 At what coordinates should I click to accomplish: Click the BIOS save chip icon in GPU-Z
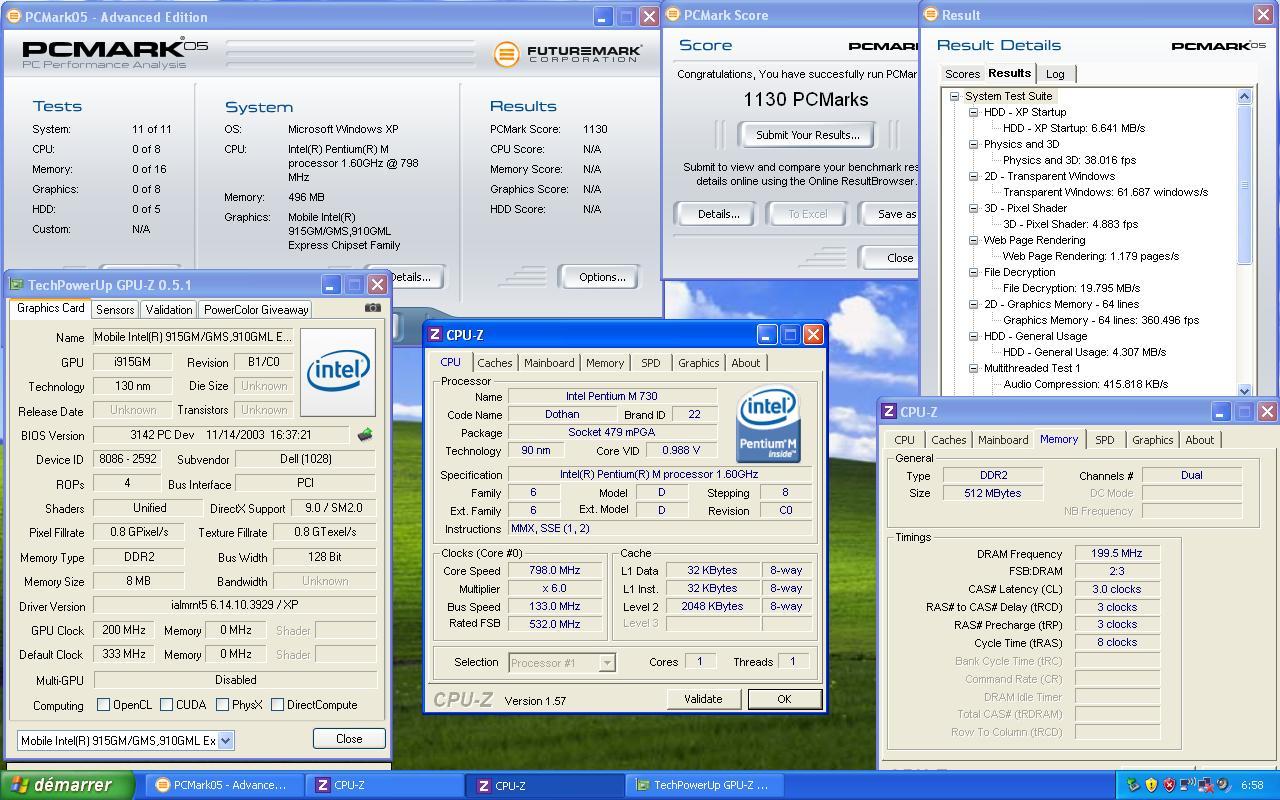click(365, 435)
